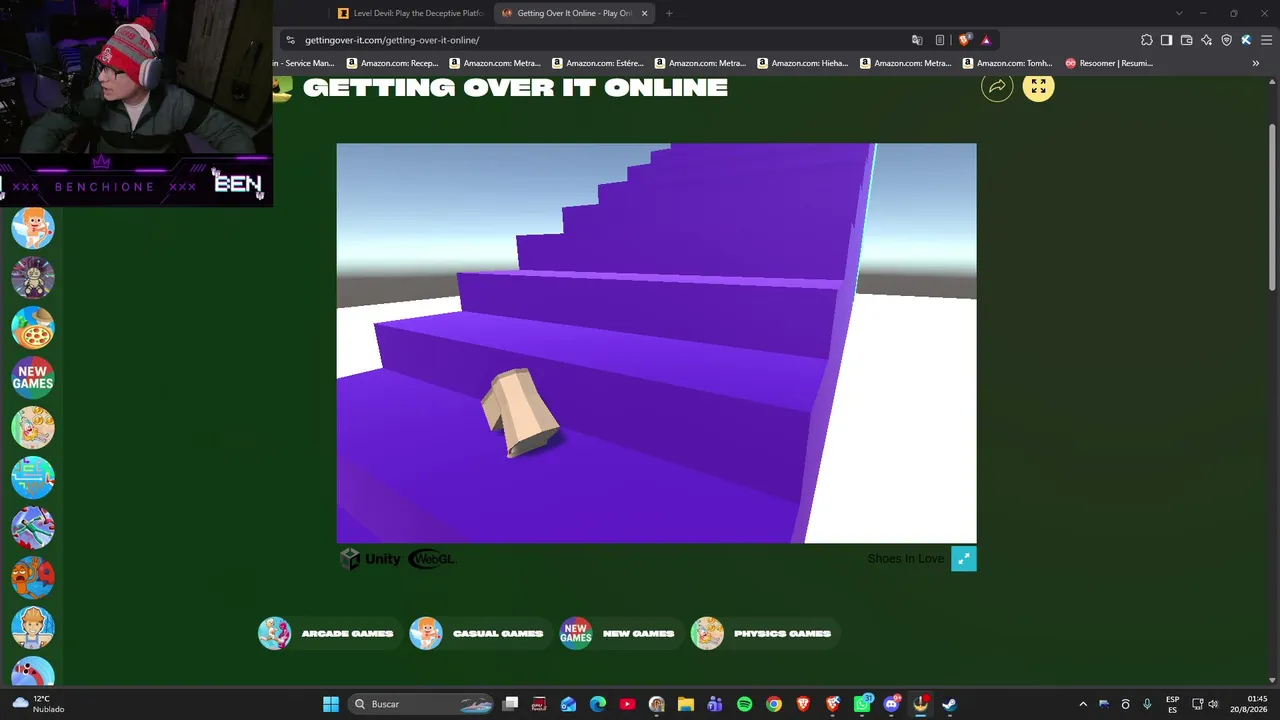The height and width of the screenshot is (720, 1280).
Task: Open the Amazon.com: Recep... bookmark
Action: 392,63
